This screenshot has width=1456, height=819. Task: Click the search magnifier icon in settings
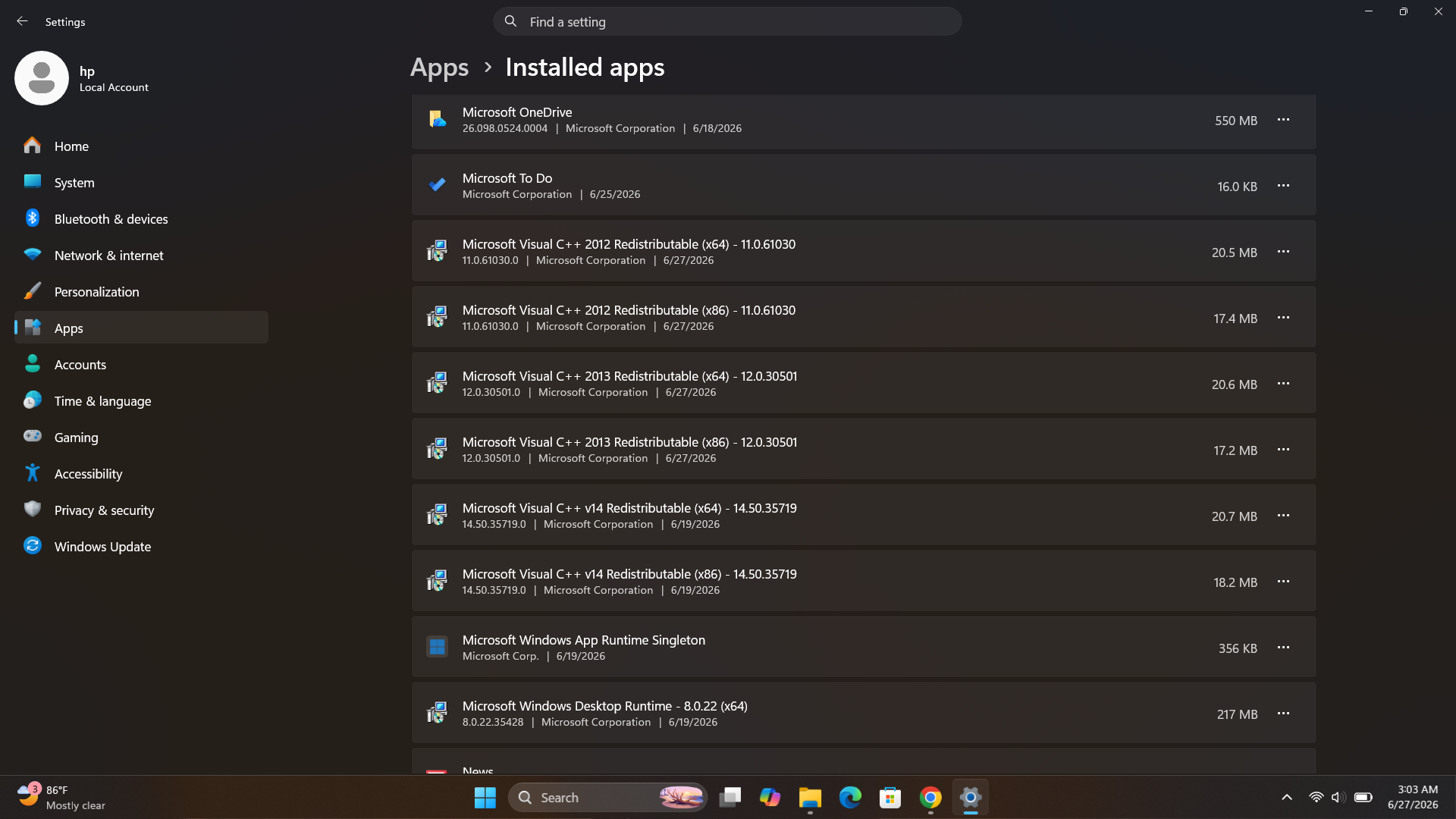tap(511, 21)
